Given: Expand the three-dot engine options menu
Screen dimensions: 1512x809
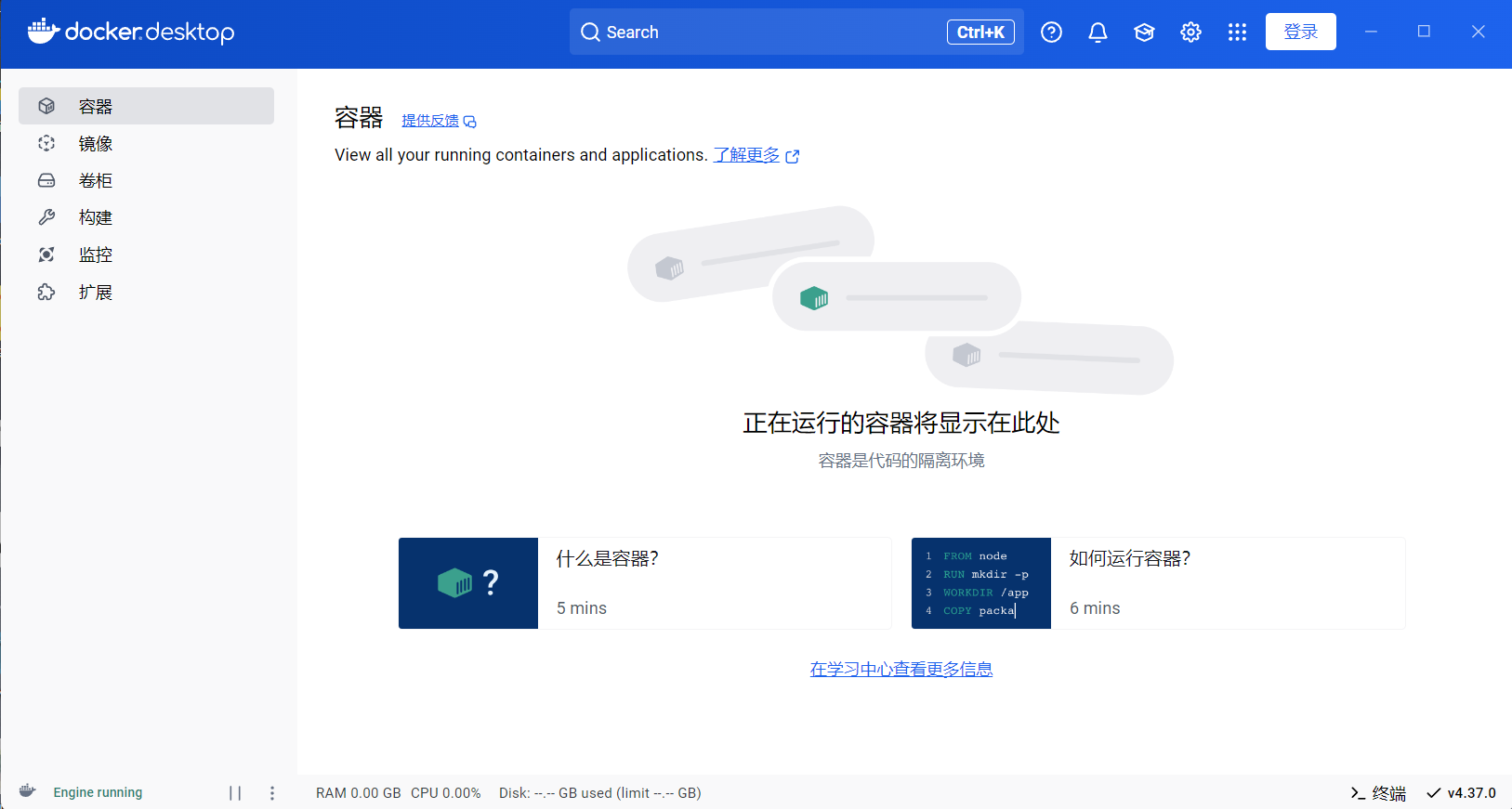Looking at the screenshot, I should [x=272, y=792].
